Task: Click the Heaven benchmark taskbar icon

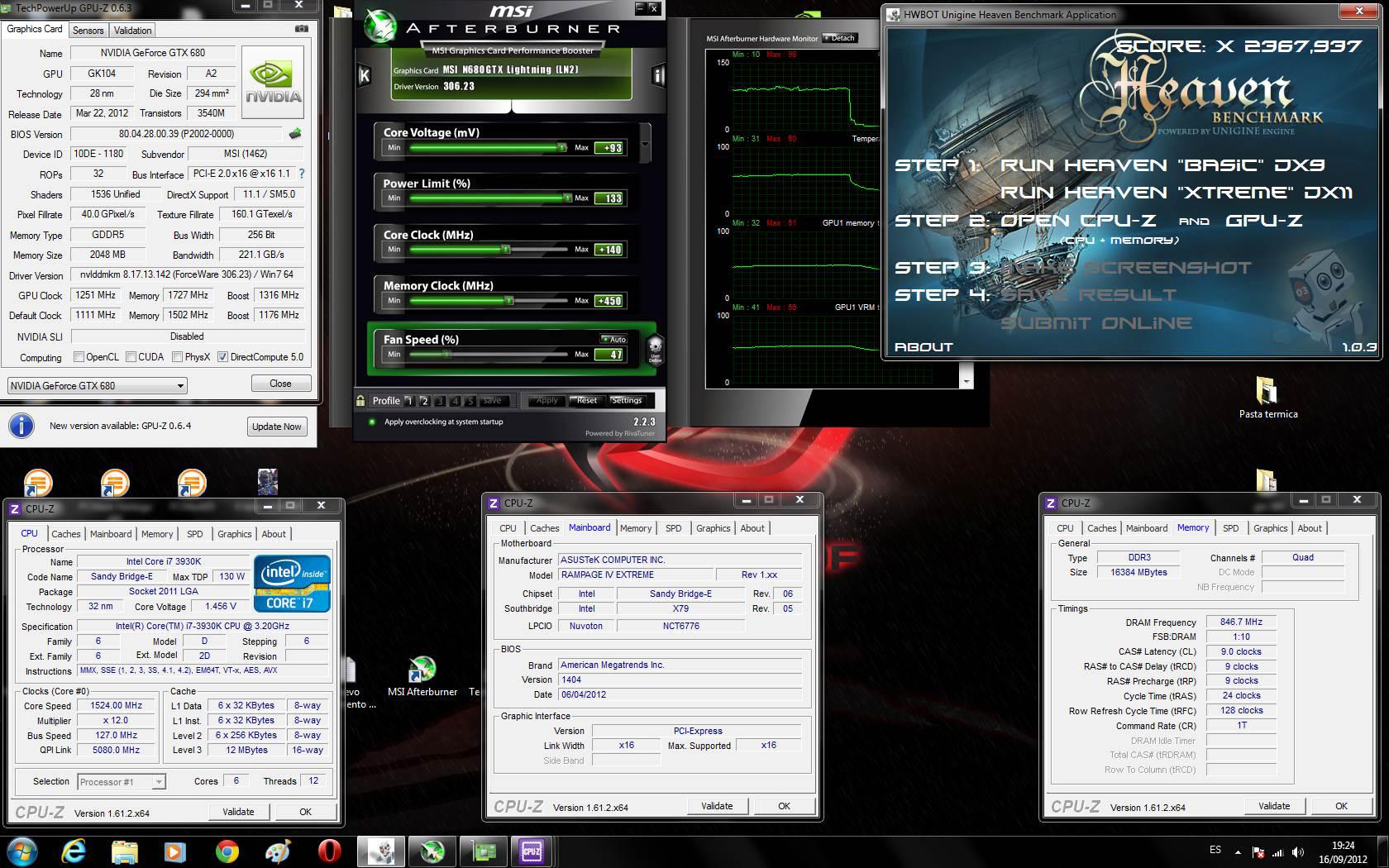Action: 381,851
